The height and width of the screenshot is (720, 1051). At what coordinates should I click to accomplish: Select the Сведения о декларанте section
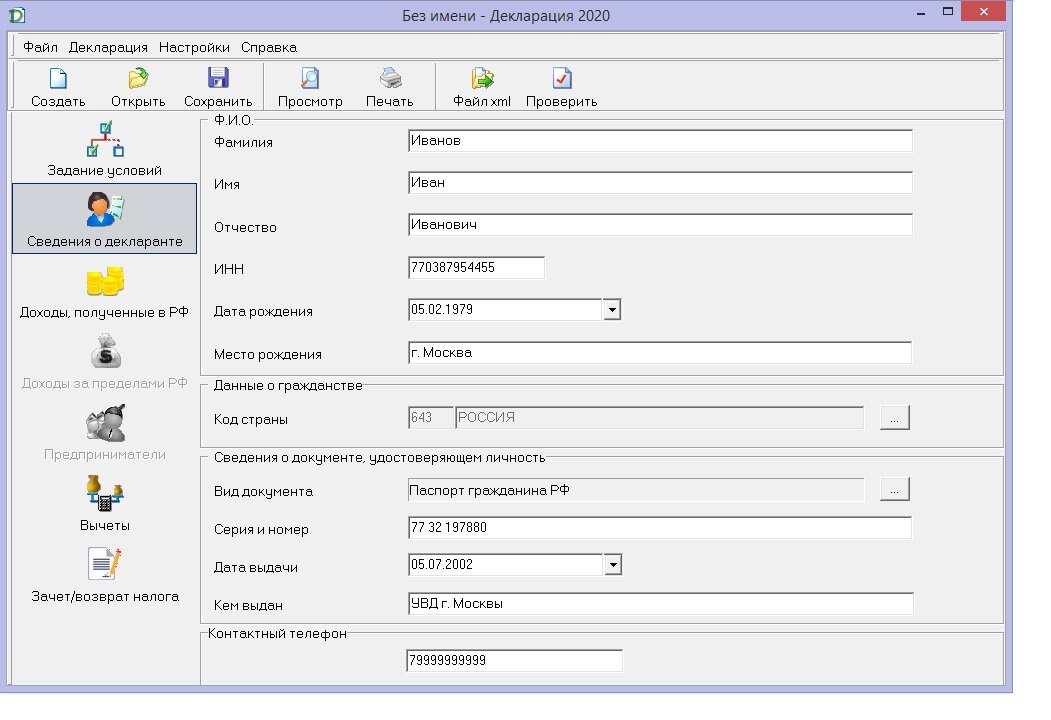(x=105, y=219)
